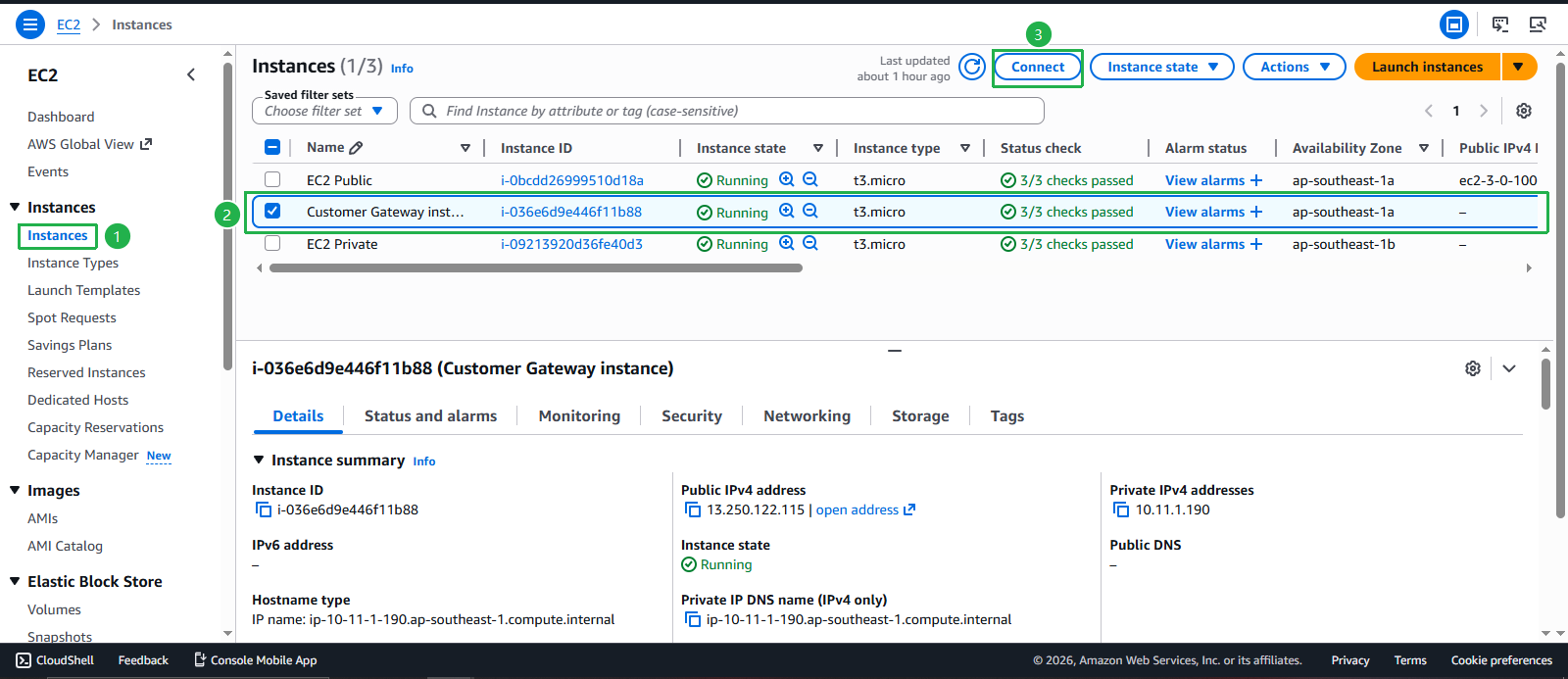Copy Private IP DNS name
The width and height of the screenshot is (1568, 679).
coord(693,619)
